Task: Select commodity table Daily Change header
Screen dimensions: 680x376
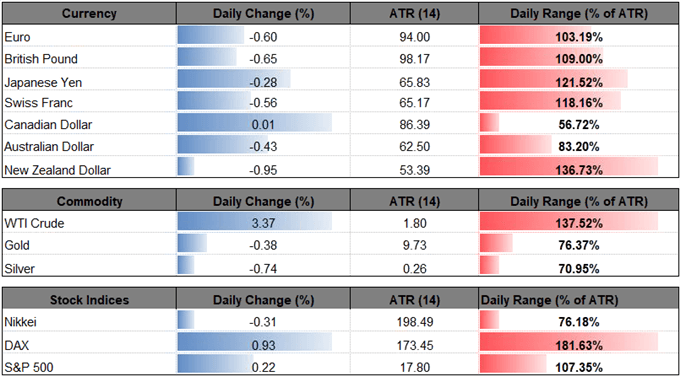Action: point(263,201)
